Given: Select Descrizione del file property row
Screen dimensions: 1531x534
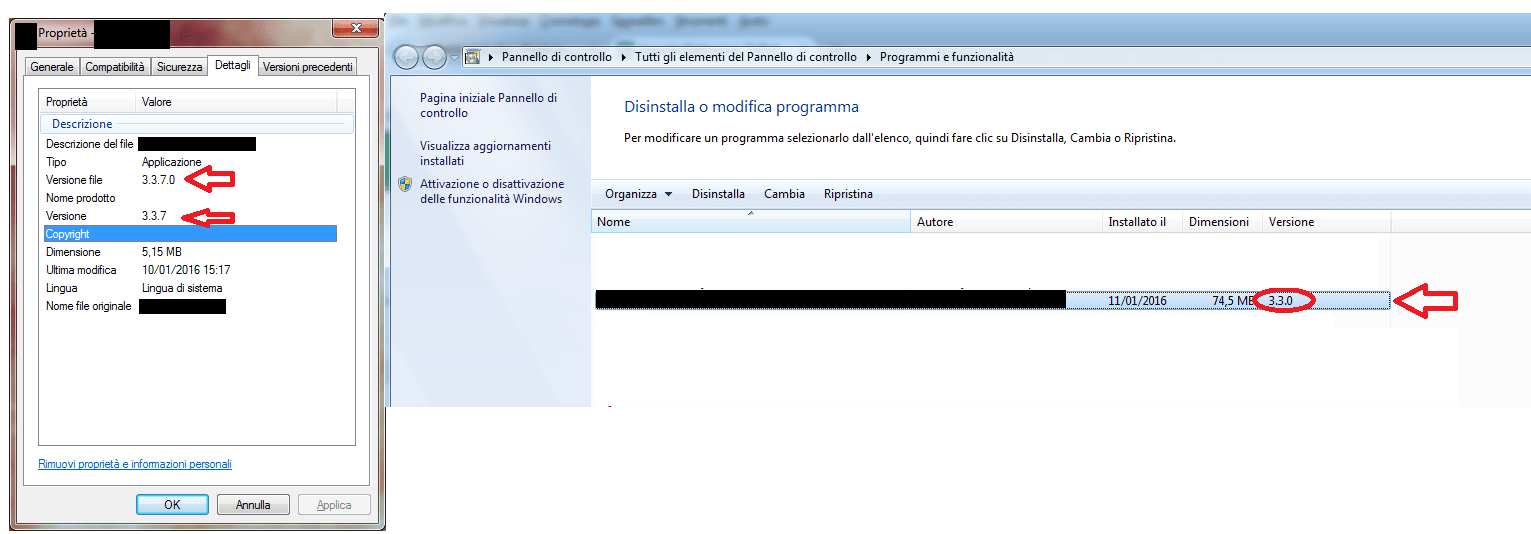Looking at the screenshot, I should click(190, 144).
